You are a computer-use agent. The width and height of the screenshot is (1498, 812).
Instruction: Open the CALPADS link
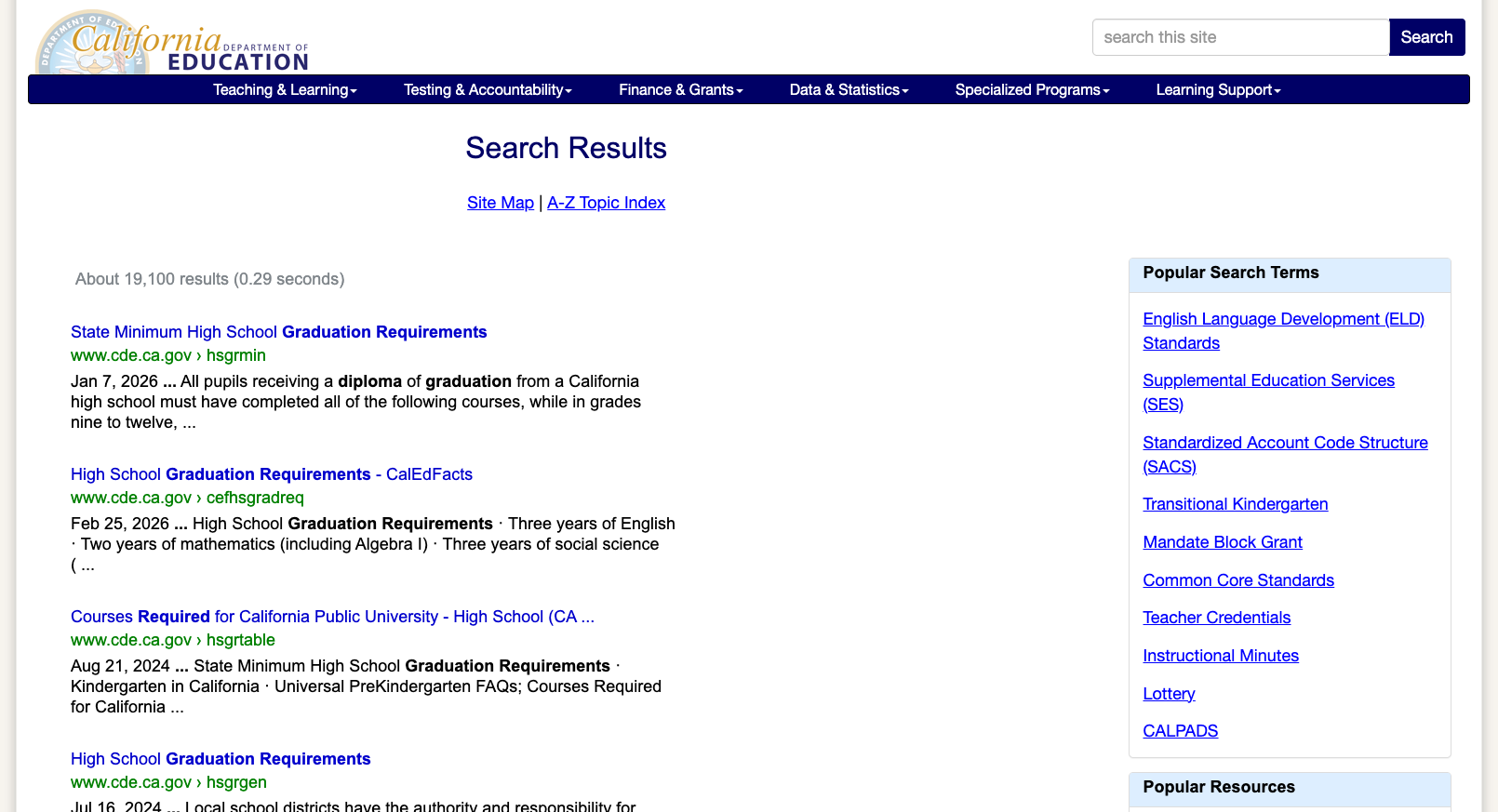coord(1180,731)
